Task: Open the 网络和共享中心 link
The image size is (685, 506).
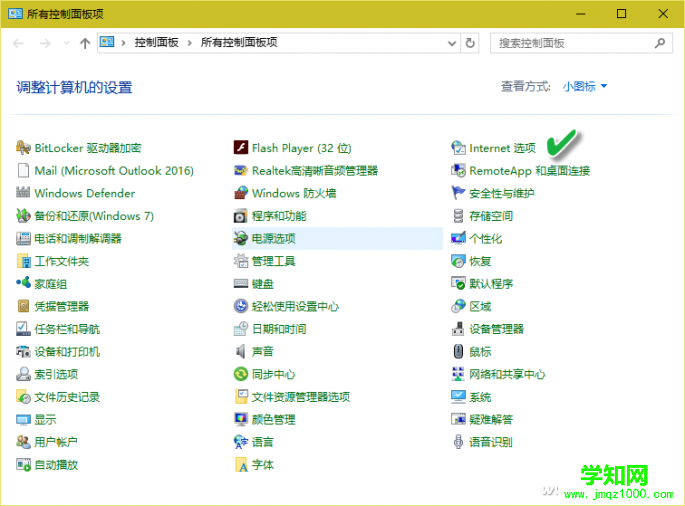Action: click(x=507, y=374)
